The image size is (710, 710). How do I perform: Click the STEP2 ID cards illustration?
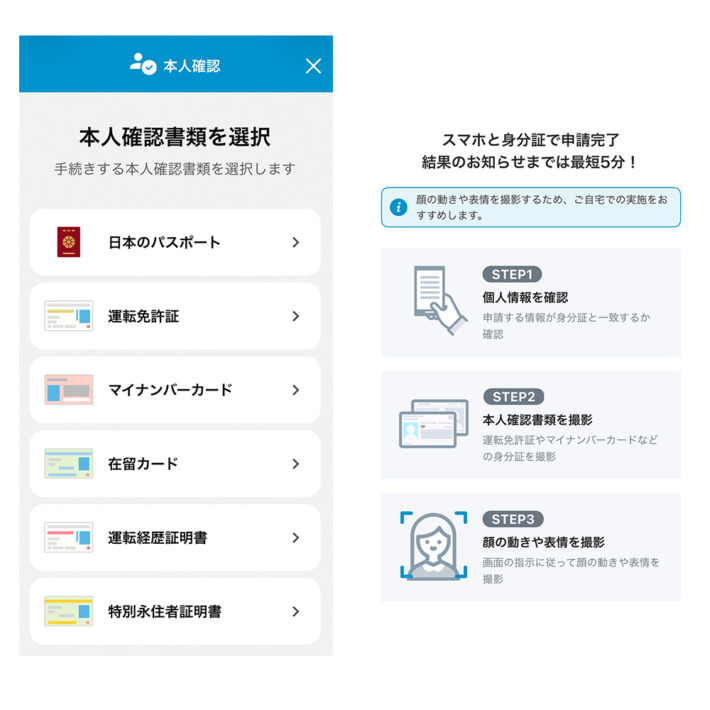[x=434, y=424]
